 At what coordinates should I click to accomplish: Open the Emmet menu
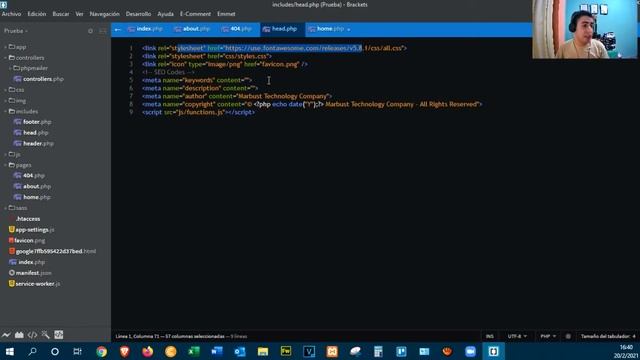[226, 14]
